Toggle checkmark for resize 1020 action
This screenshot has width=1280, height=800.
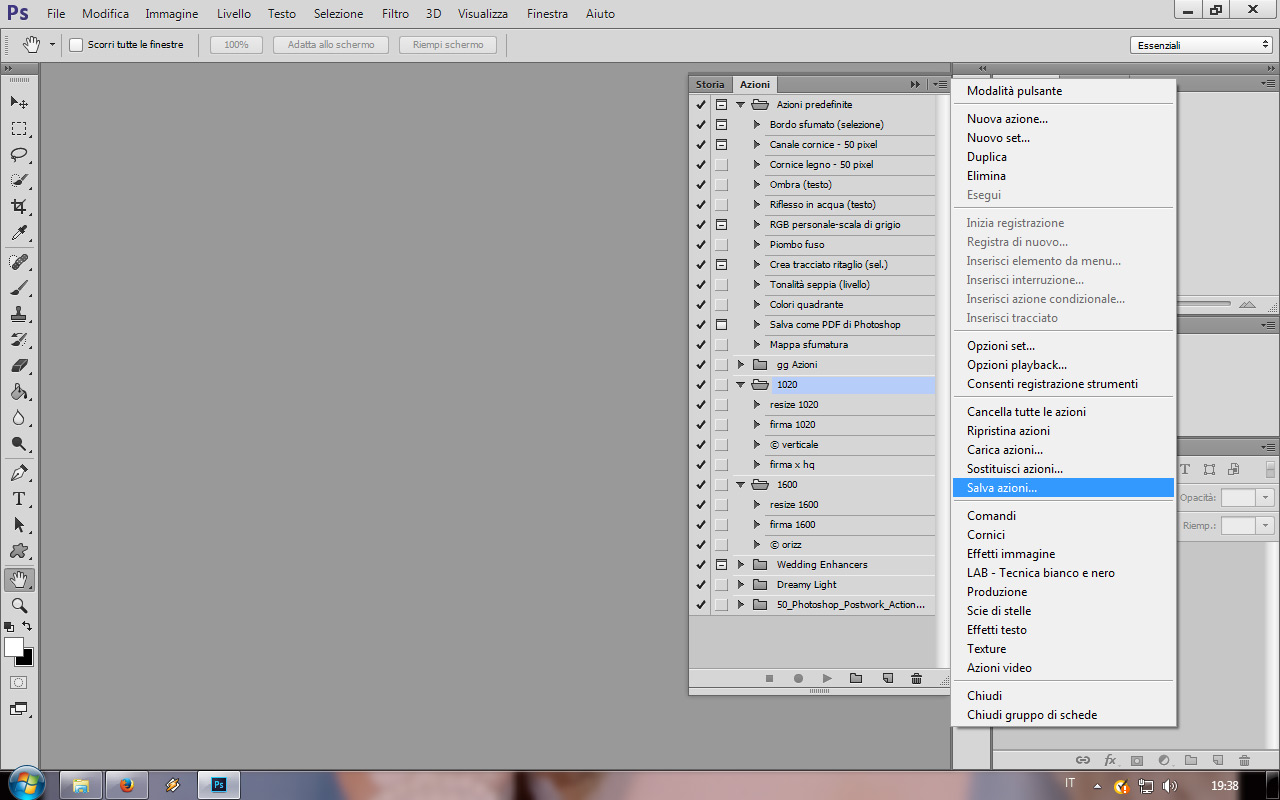click(x=700, y=404)
